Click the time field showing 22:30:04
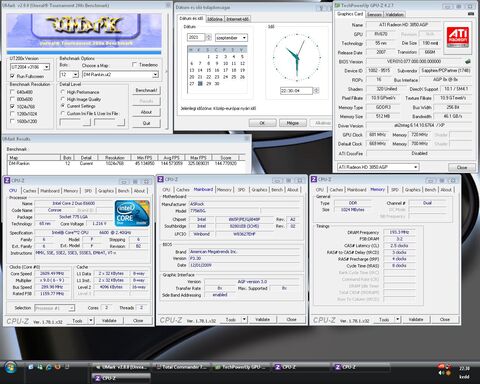The height and width of the screenshot is (384, 480). 296,91
